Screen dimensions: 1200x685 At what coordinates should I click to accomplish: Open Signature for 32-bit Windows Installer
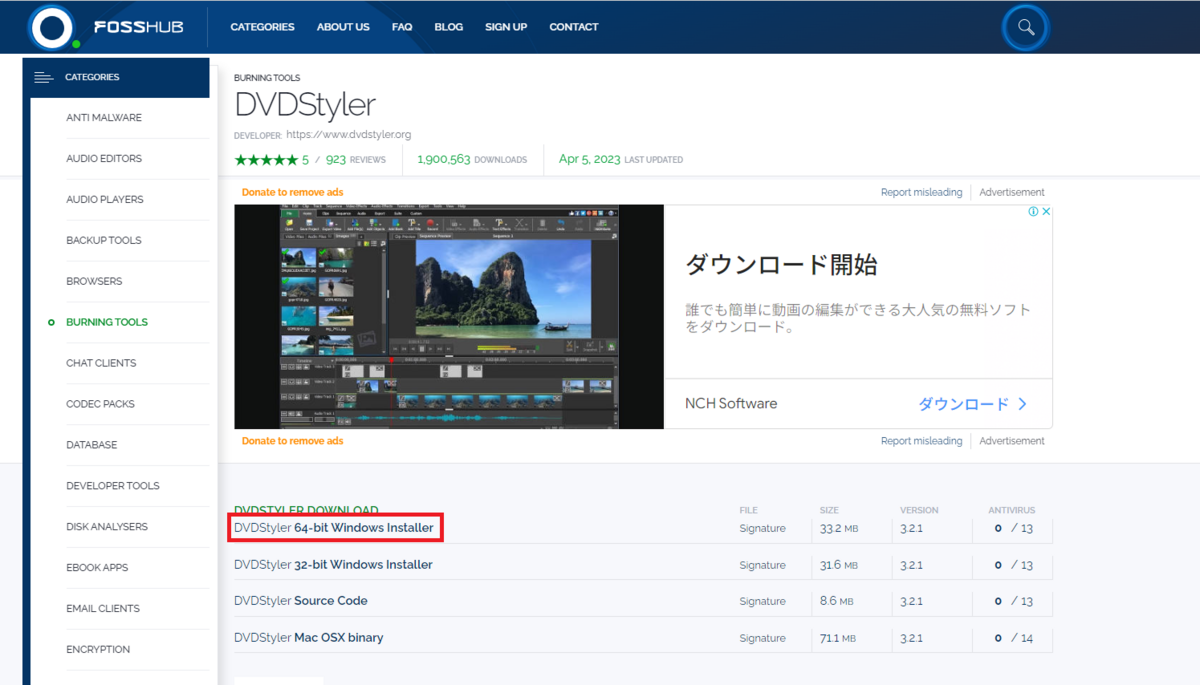tap(762, 565)
